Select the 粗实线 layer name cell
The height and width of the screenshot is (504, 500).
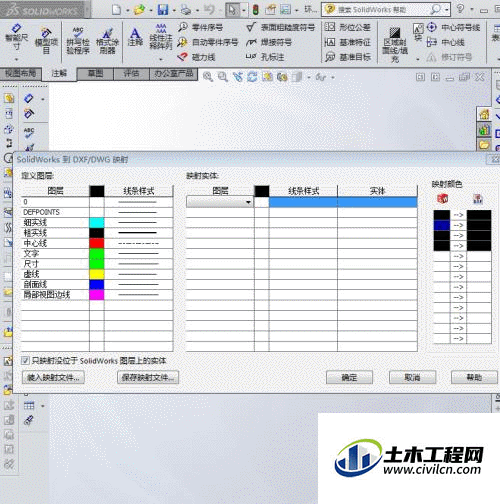[55, 233]
